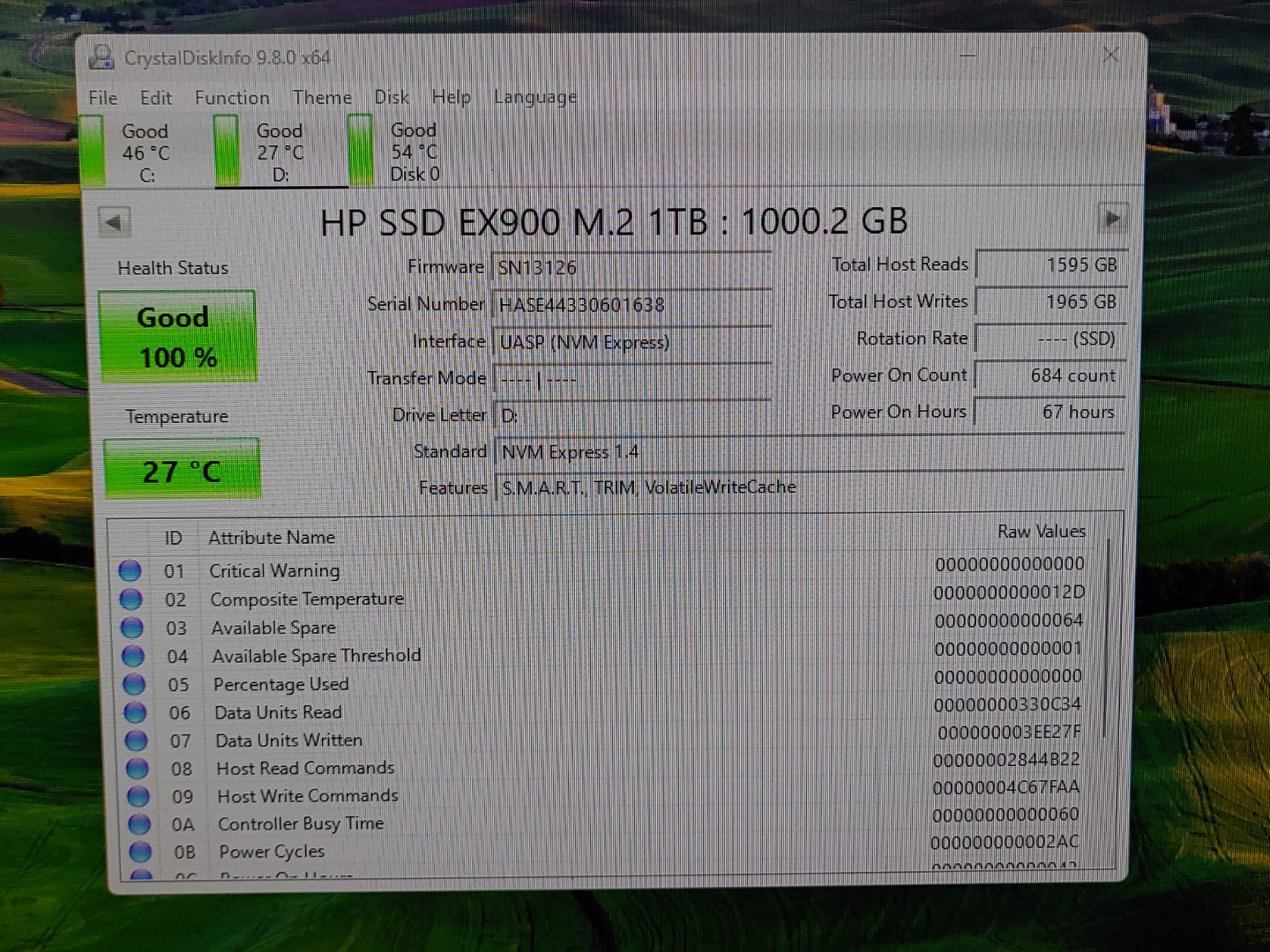Open the Help menu

(x=451, y=97)
